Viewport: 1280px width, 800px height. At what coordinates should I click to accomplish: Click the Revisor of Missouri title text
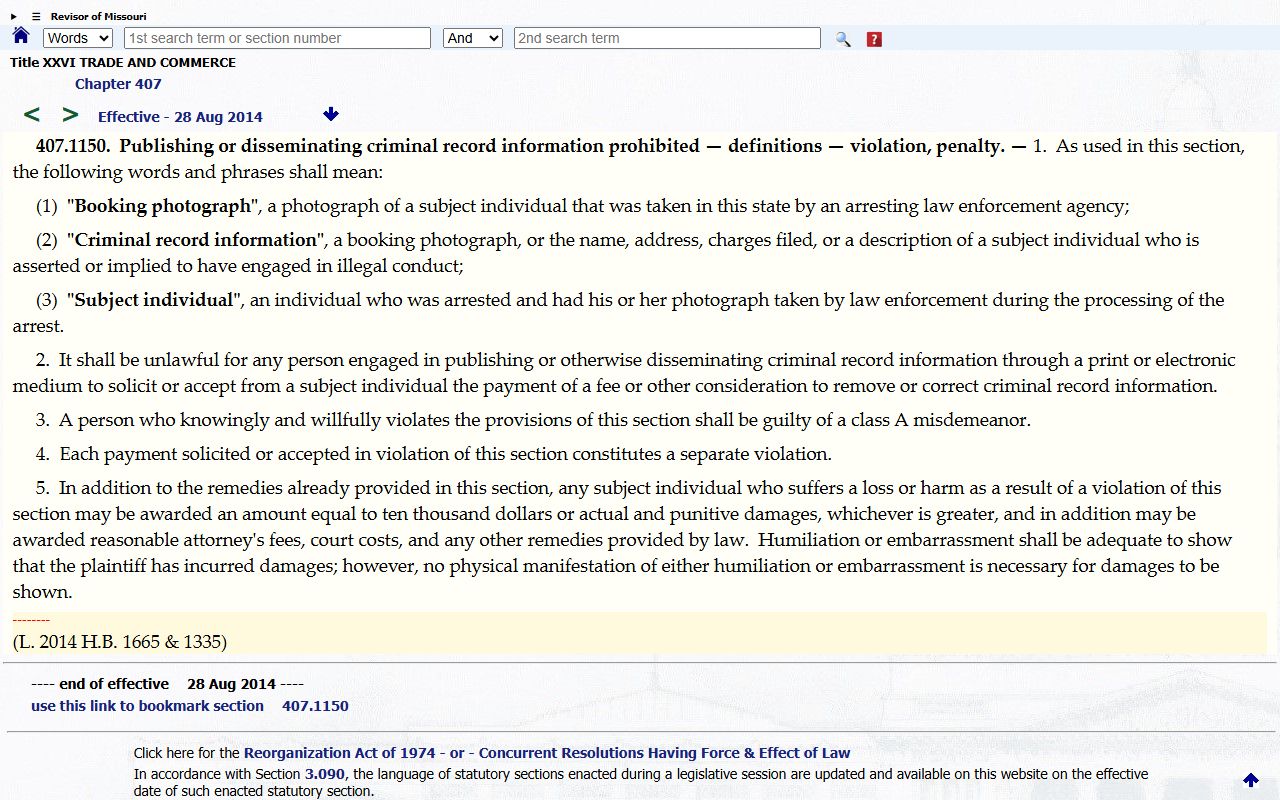click(98, 16)
